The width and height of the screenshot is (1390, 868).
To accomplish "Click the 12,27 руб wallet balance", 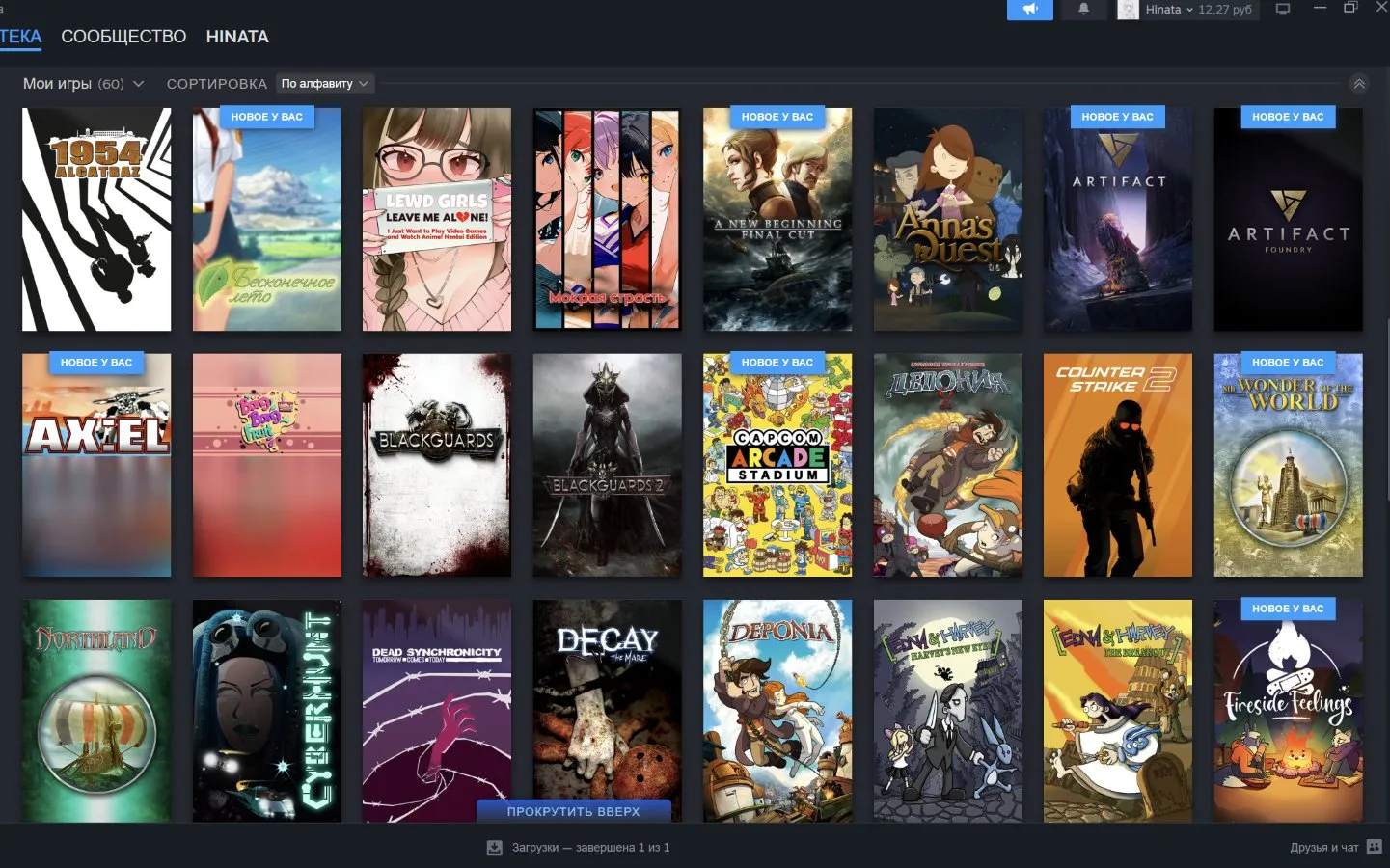I will click(x=1225, y=10).
